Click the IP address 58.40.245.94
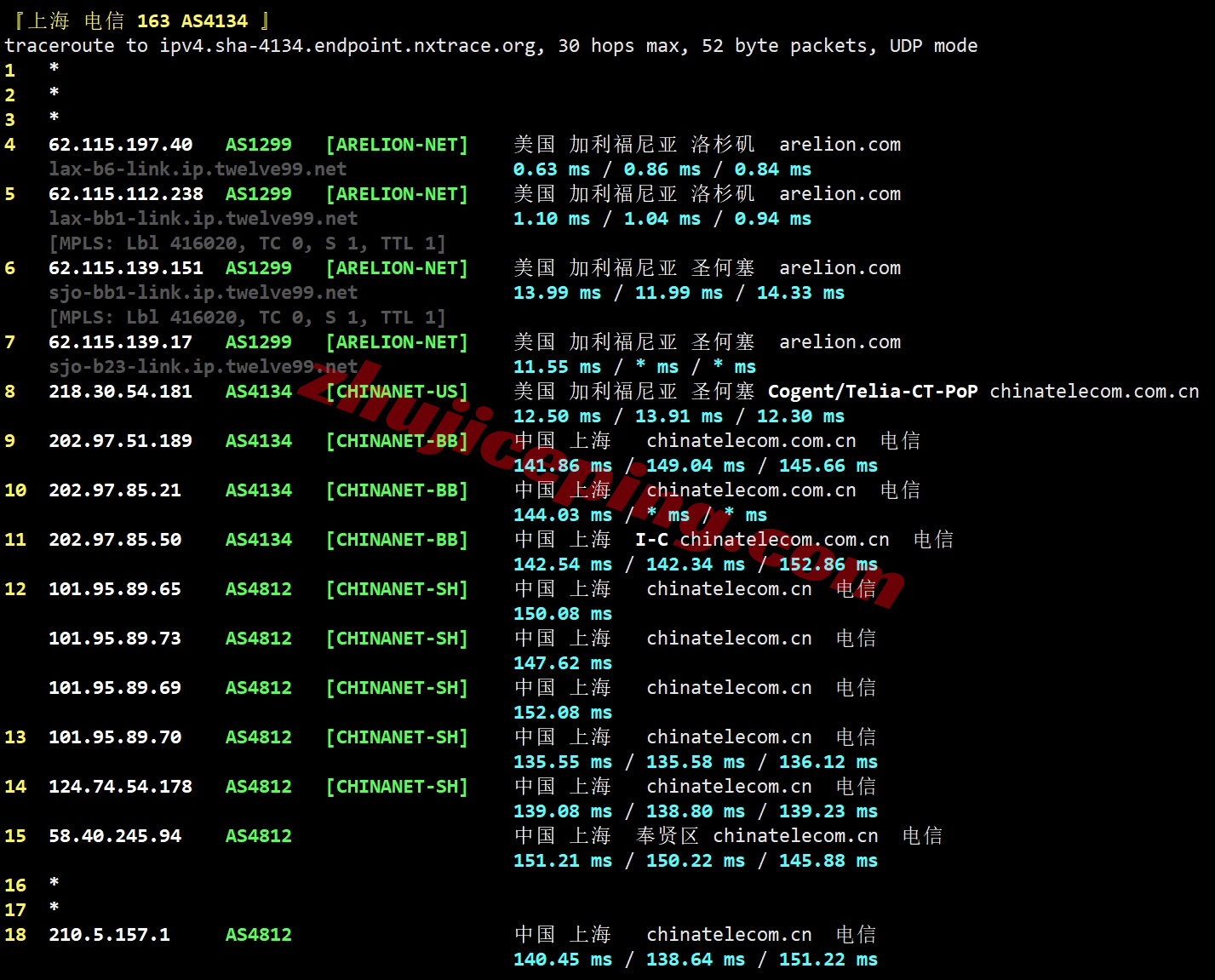 click(115, 836)
